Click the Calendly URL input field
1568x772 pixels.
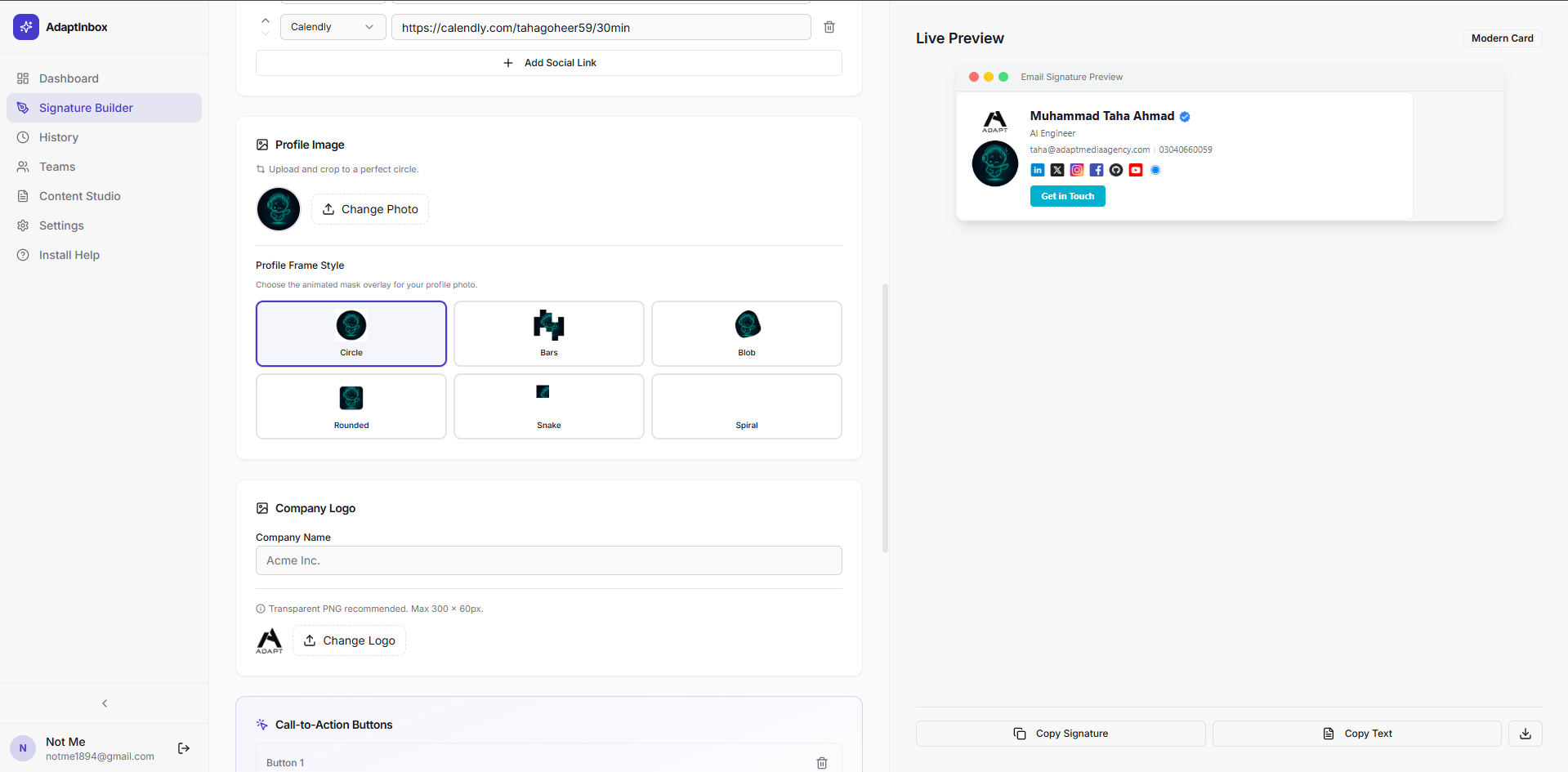tap(601, 27)
